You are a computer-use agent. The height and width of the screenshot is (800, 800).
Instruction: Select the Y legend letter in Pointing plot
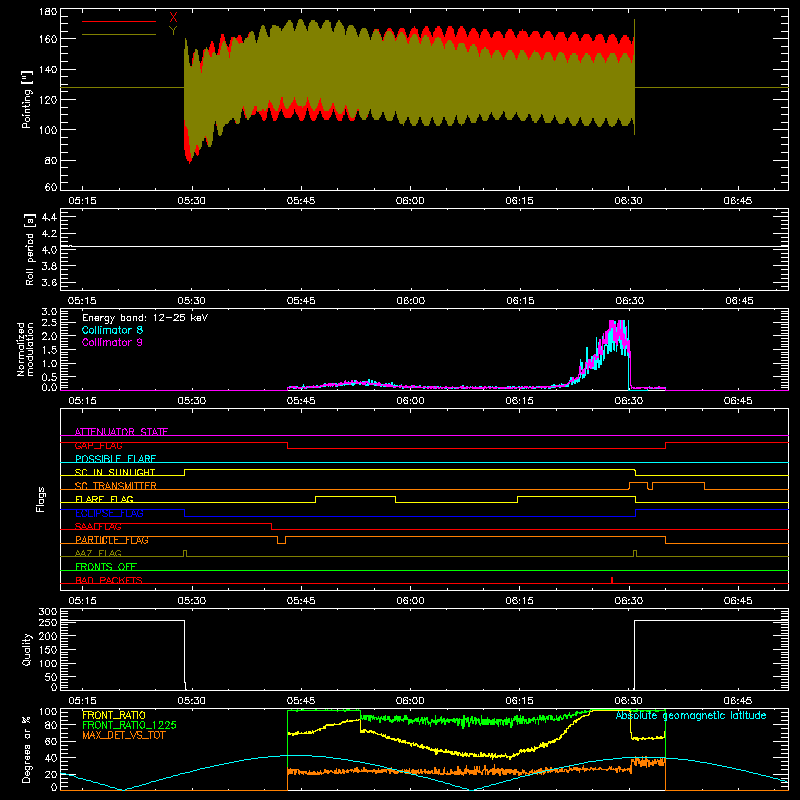[x=173, y=31]
